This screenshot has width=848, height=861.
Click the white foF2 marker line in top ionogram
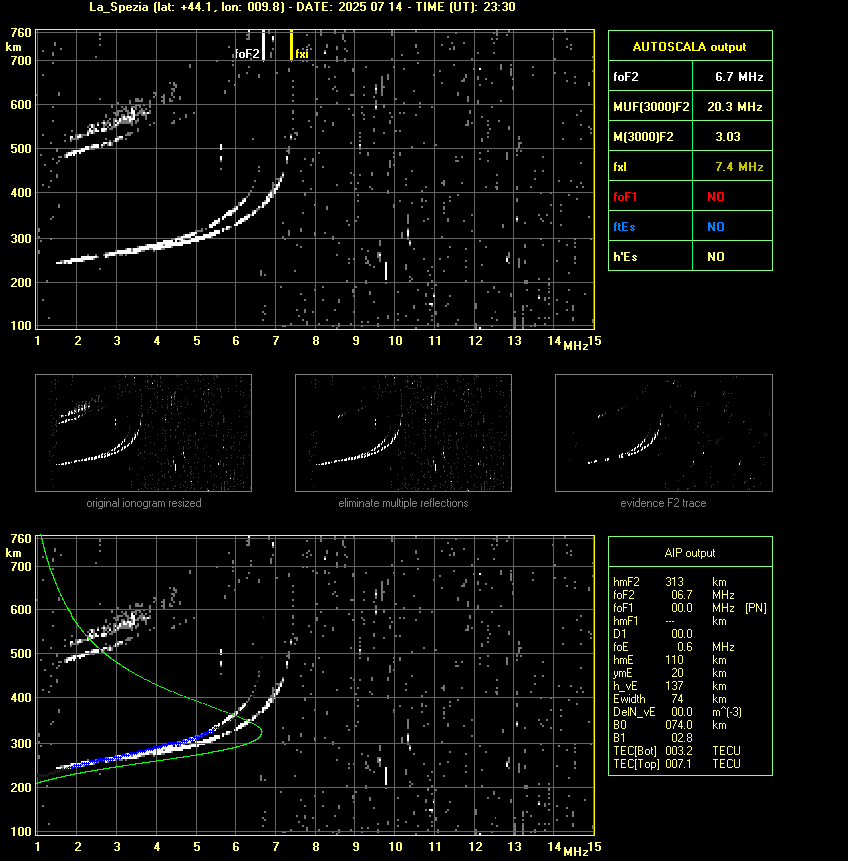pyautogui.click(x=264, y=45)
